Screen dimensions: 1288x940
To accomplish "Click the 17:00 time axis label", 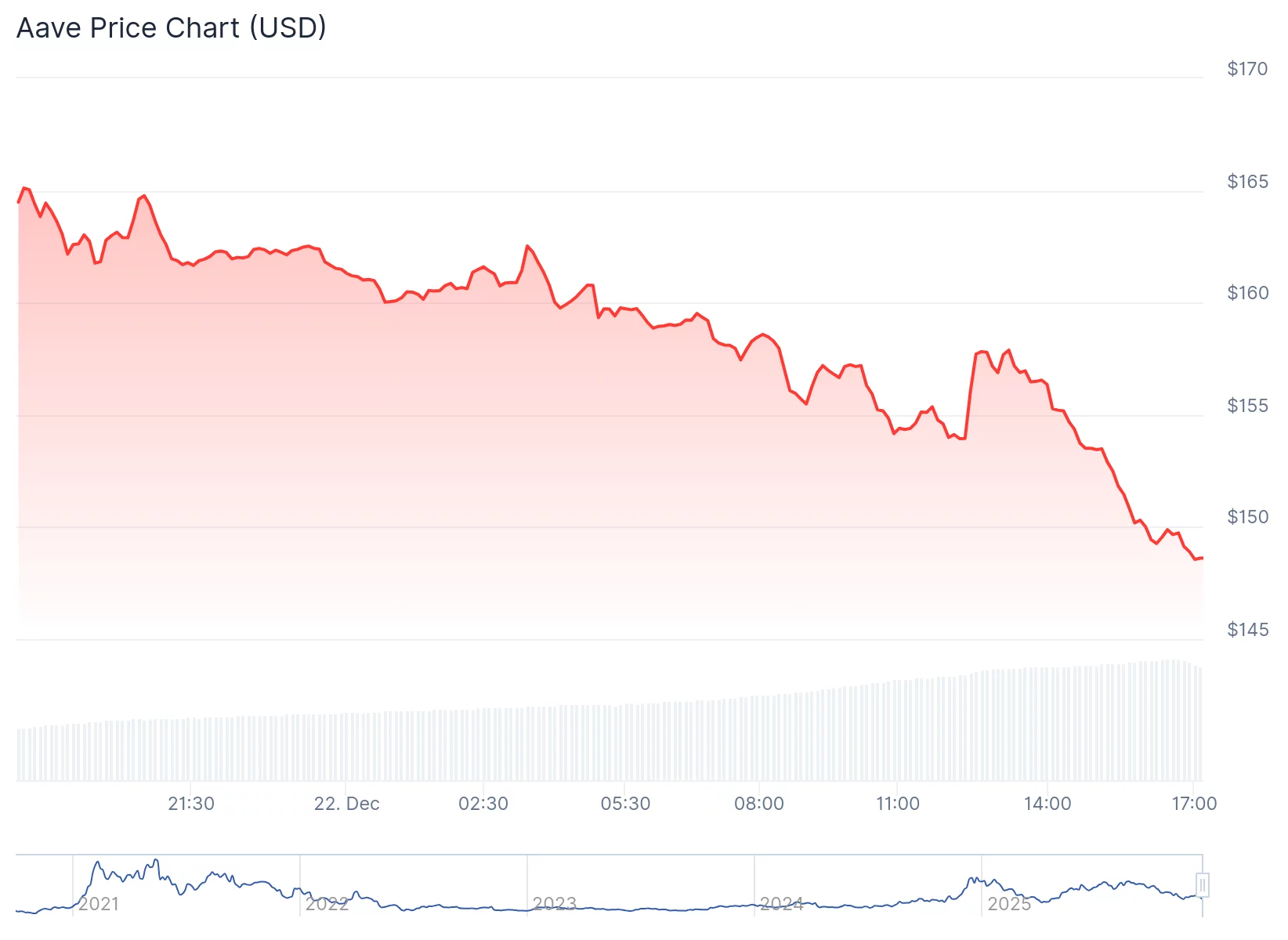I will click(1194, 804).
